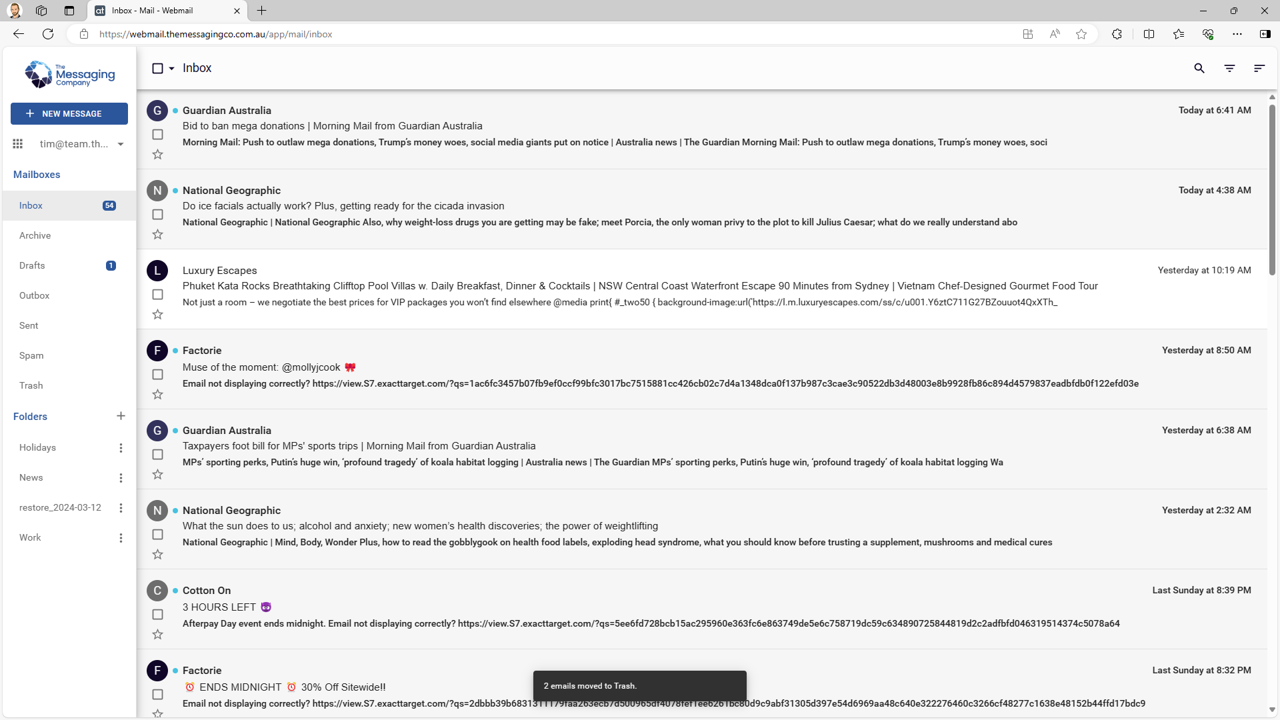Star the What the sun does email

pyautogui.click(x=157, y=555)
